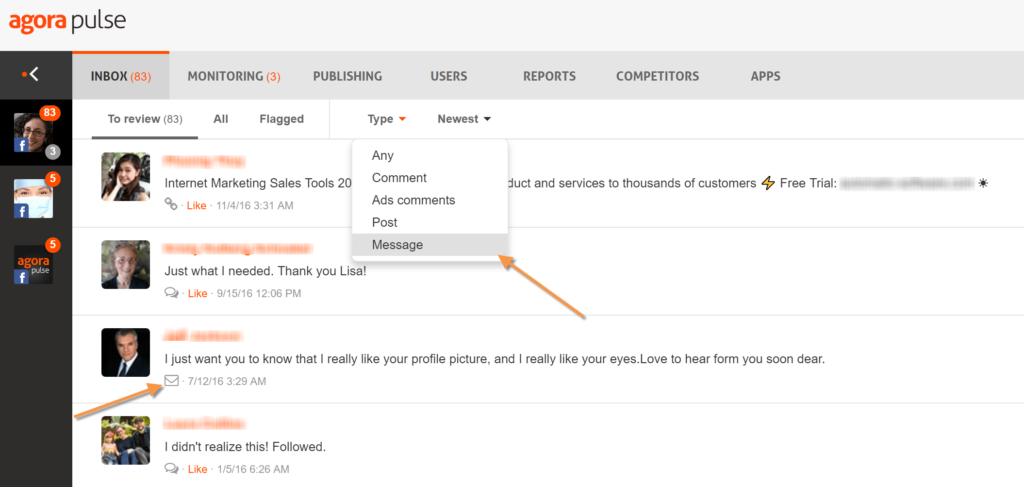Click the comment icon on 9/15/16 item
The height and width of the screenshot is (487, 1024).
(172, 293)
